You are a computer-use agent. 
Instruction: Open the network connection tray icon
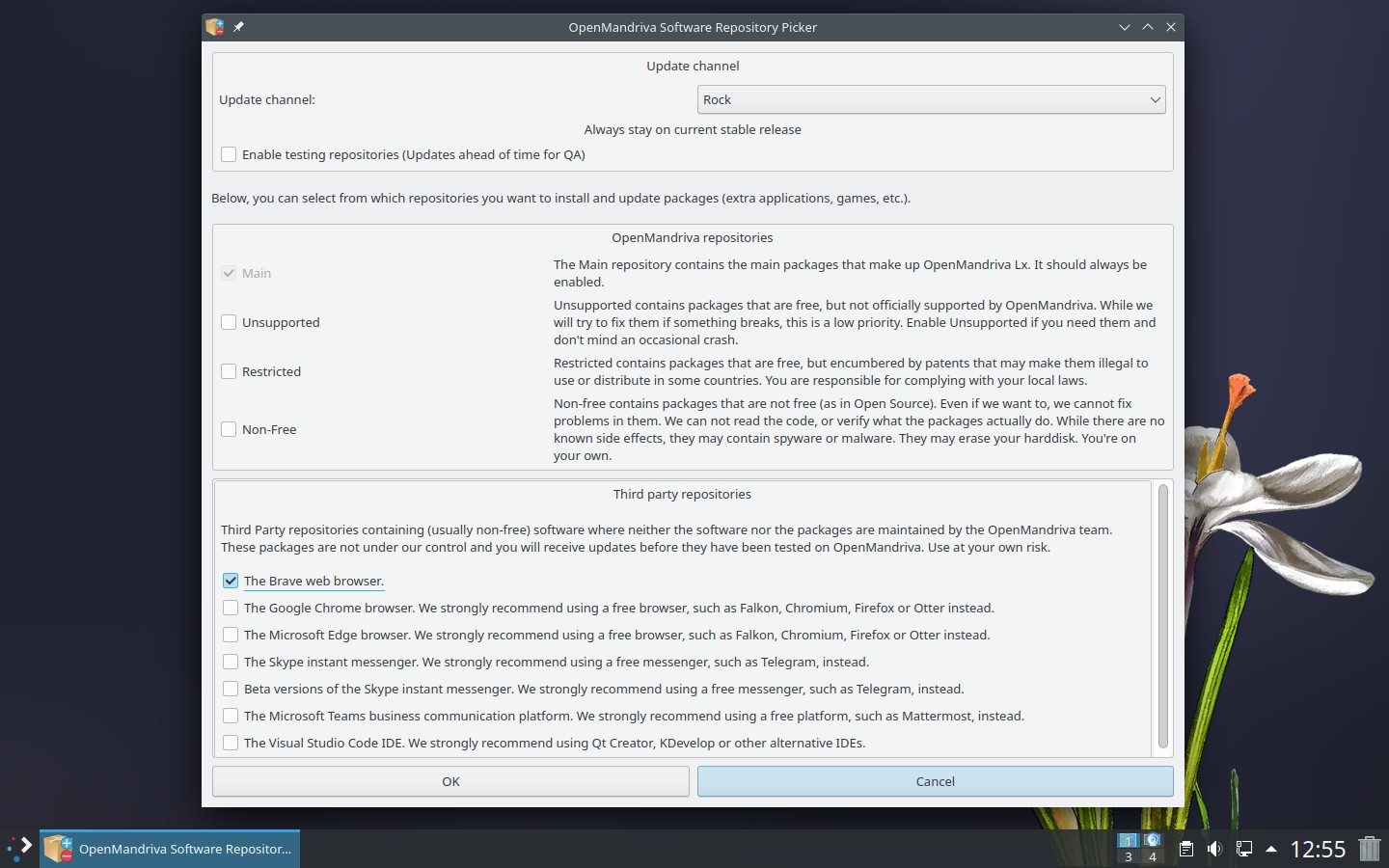coord(1244,849)
